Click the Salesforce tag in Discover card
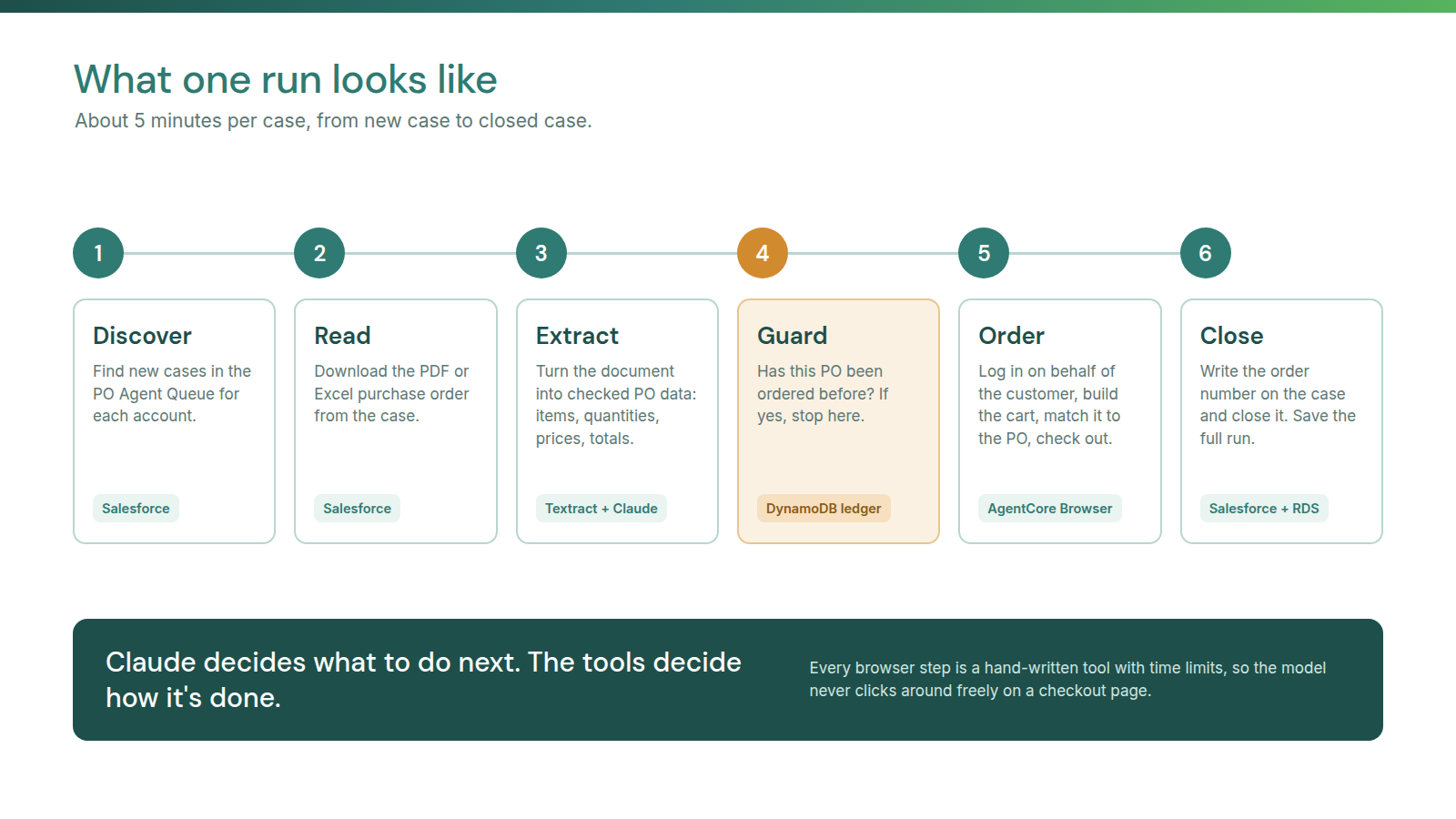 click(136, 509)
